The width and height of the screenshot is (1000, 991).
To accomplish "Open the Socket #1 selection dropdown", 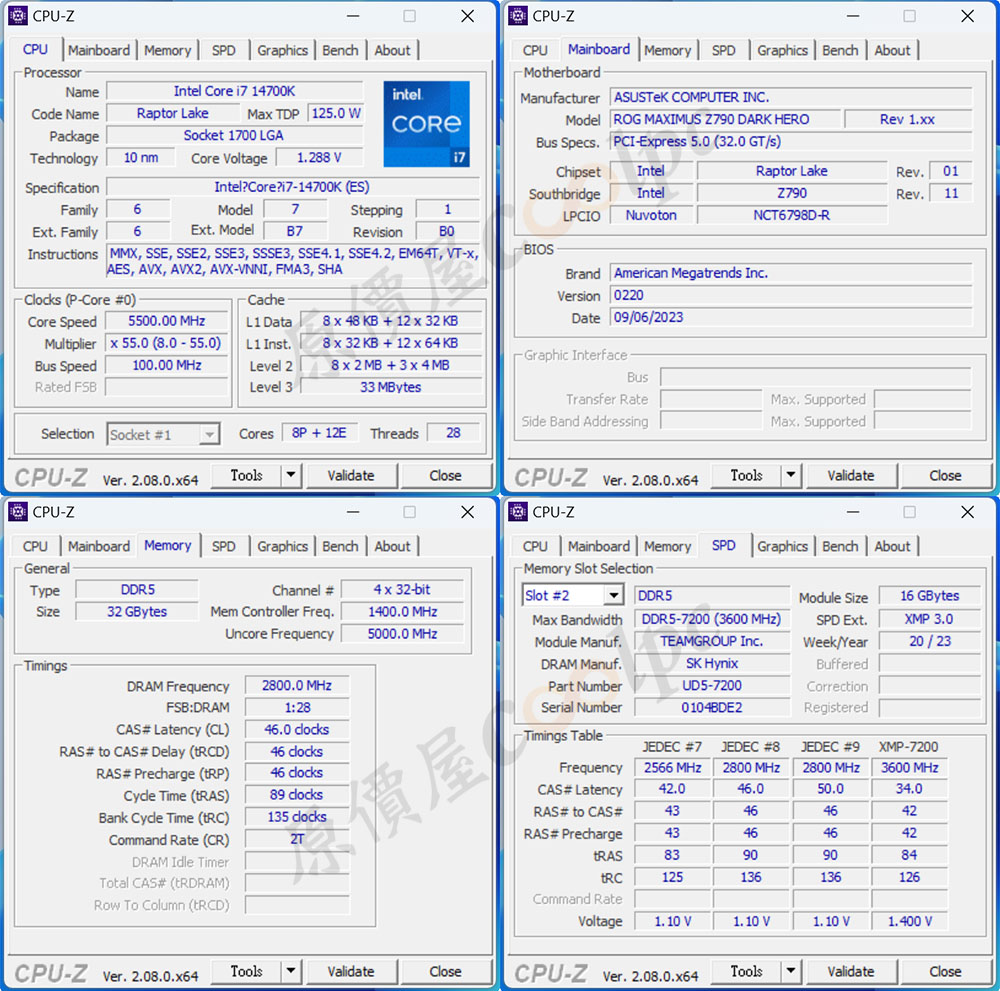I will pyautogui.click(x=209, y=435).
